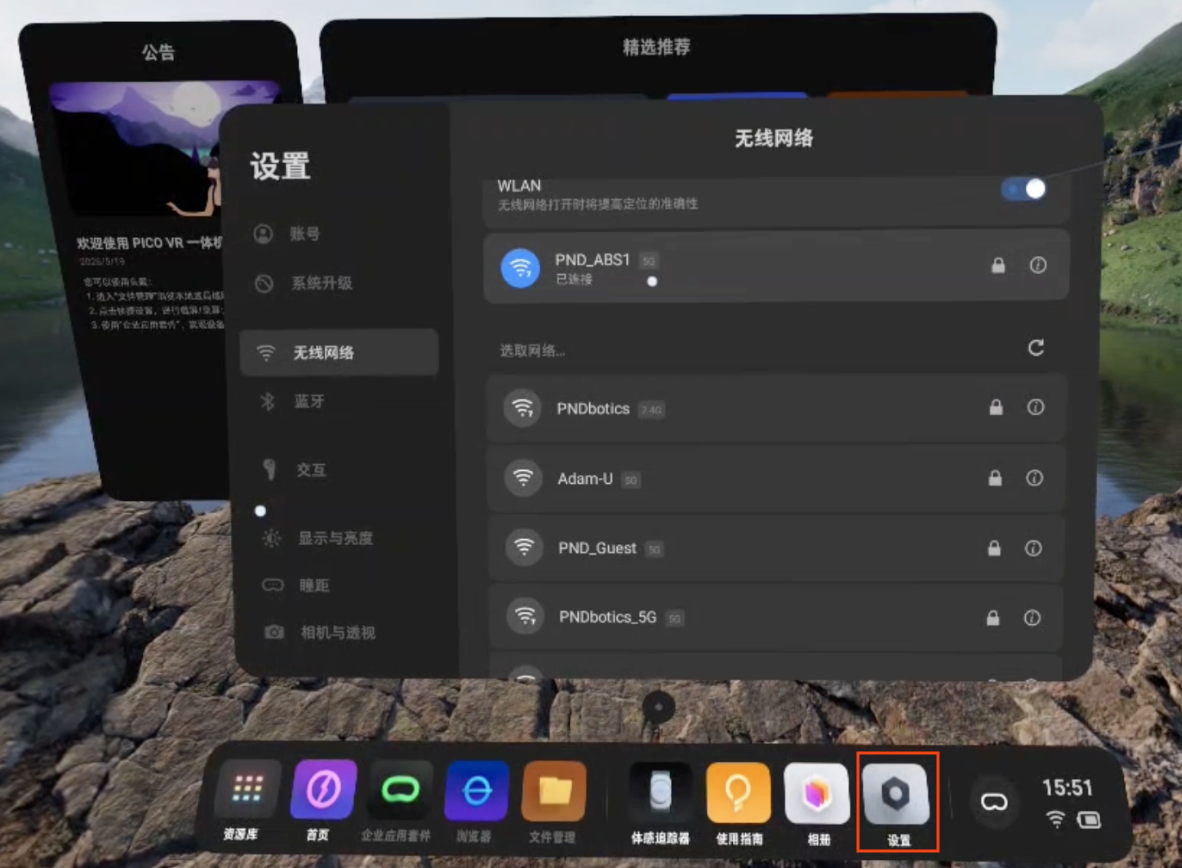This screenshot has height=868, width=1182.
Task: Refresh the available network list
Action: point(1036,348)
